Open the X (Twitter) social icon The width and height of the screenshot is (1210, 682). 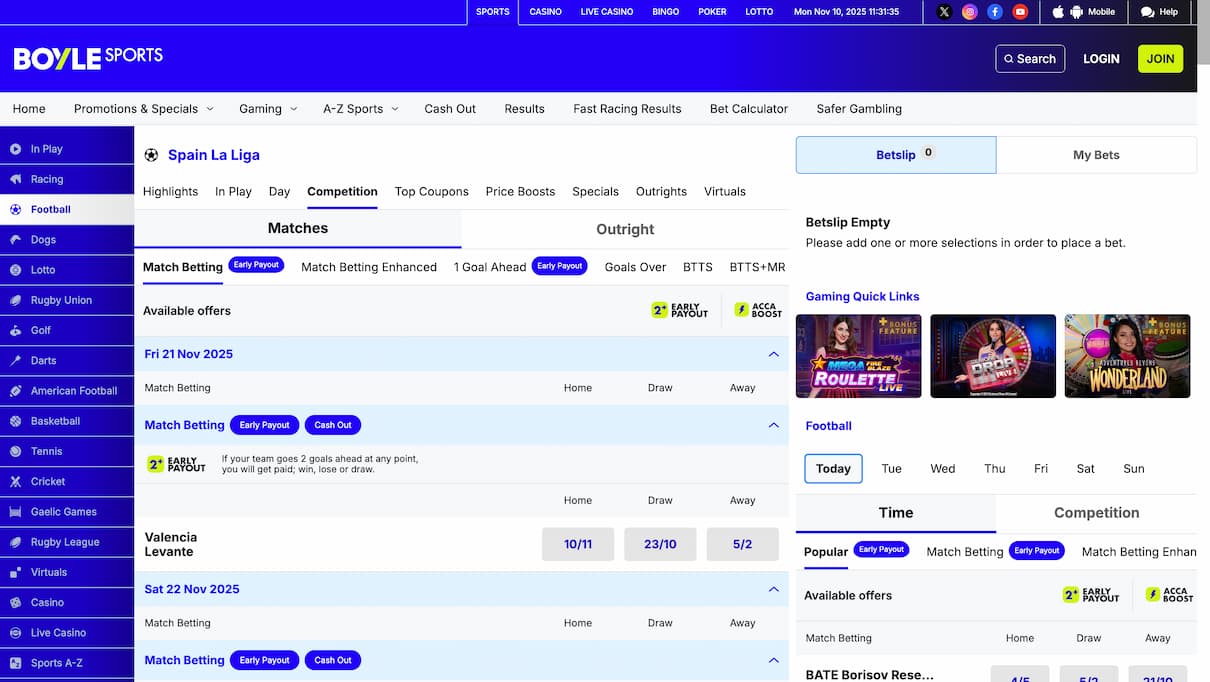coord(944,12)
